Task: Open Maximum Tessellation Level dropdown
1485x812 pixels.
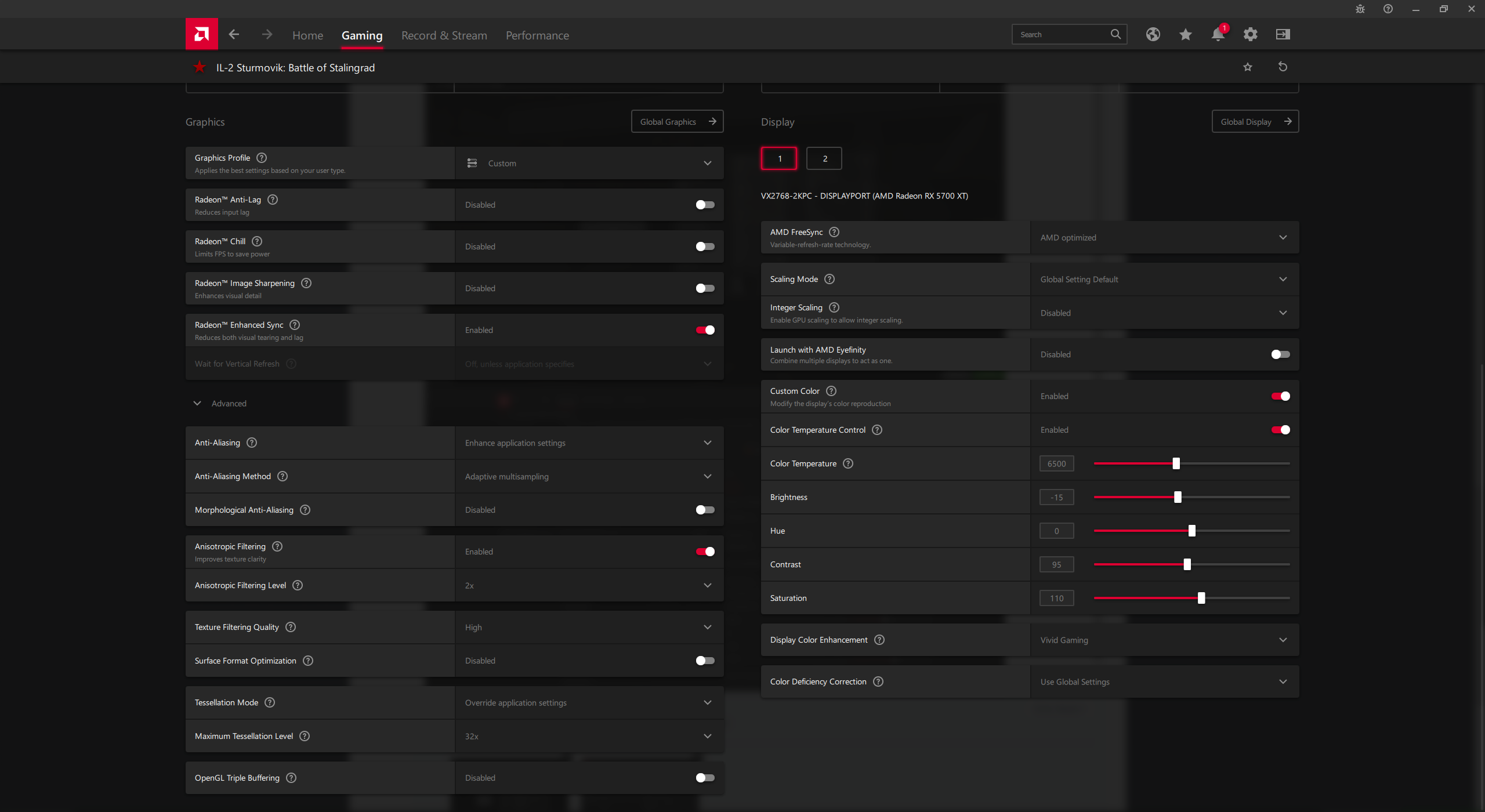Action: click(x=589, y=736)
